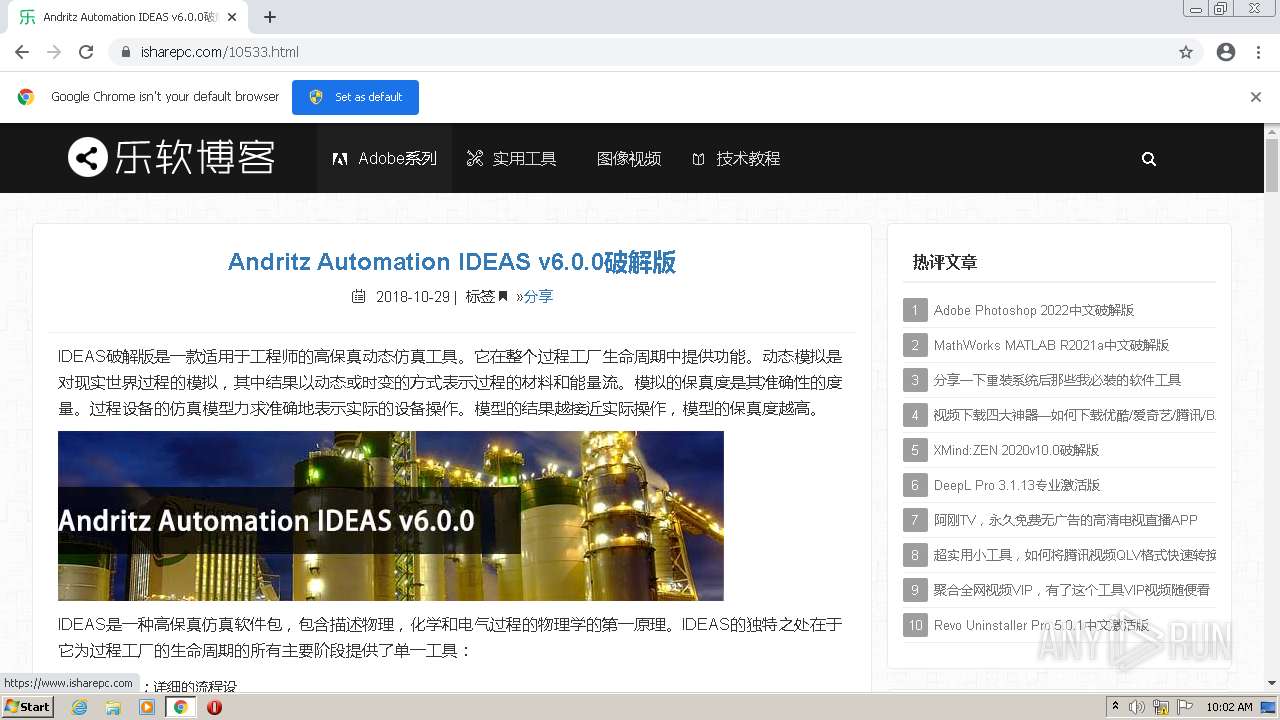Screen dimensions: 1280x720
Task: Click the site search magnifier icon
Action: (x=1149, y=158)
